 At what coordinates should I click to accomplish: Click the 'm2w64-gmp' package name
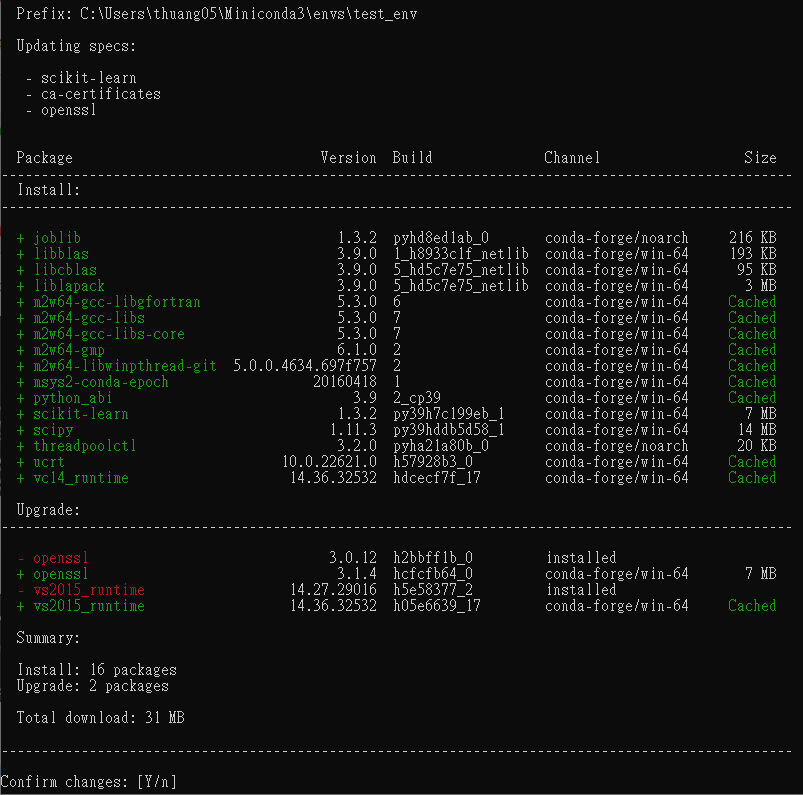coord(69,350)
